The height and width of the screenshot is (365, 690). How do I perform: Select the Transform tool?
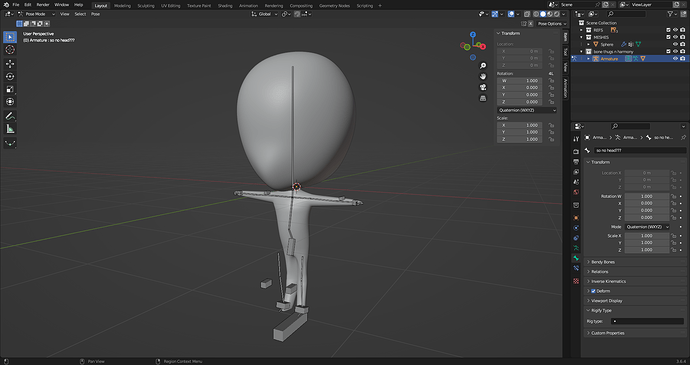pyautogui.click(x=10, y=102)
